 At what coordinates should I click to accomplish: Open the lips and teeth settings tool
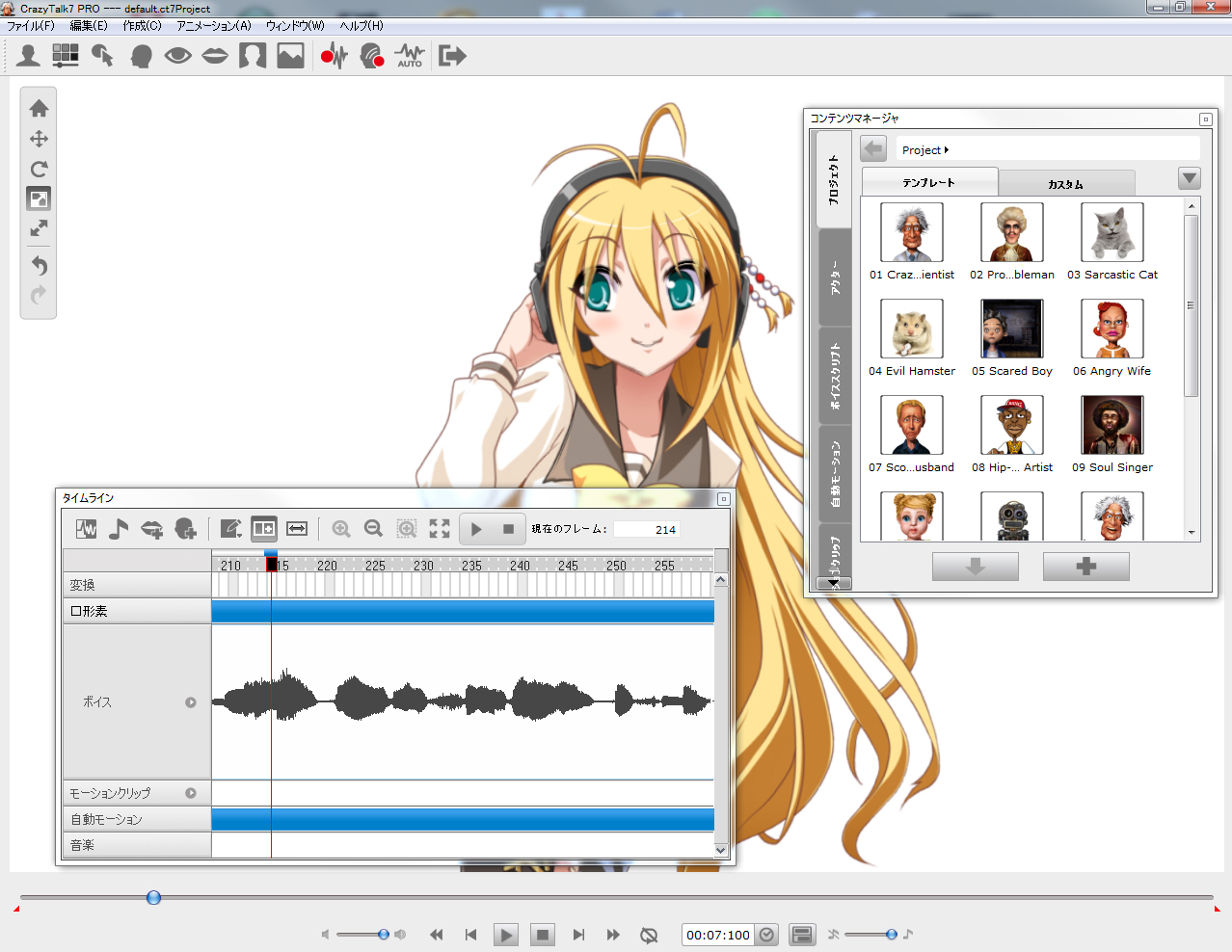215,56
